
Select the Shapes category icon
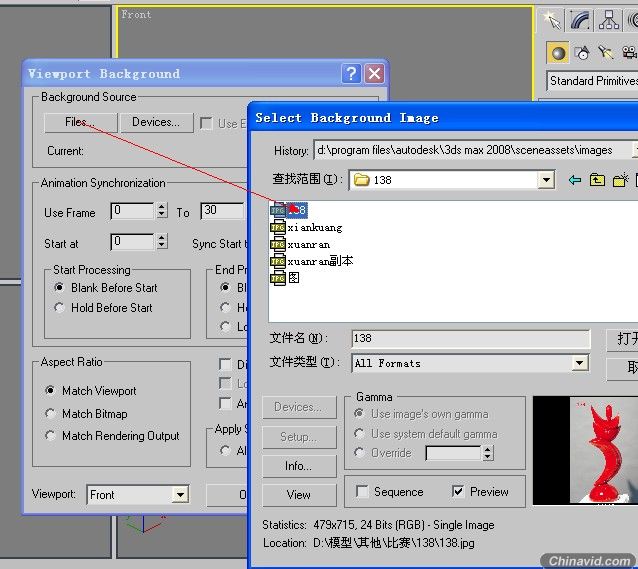[x=582, y=53]
